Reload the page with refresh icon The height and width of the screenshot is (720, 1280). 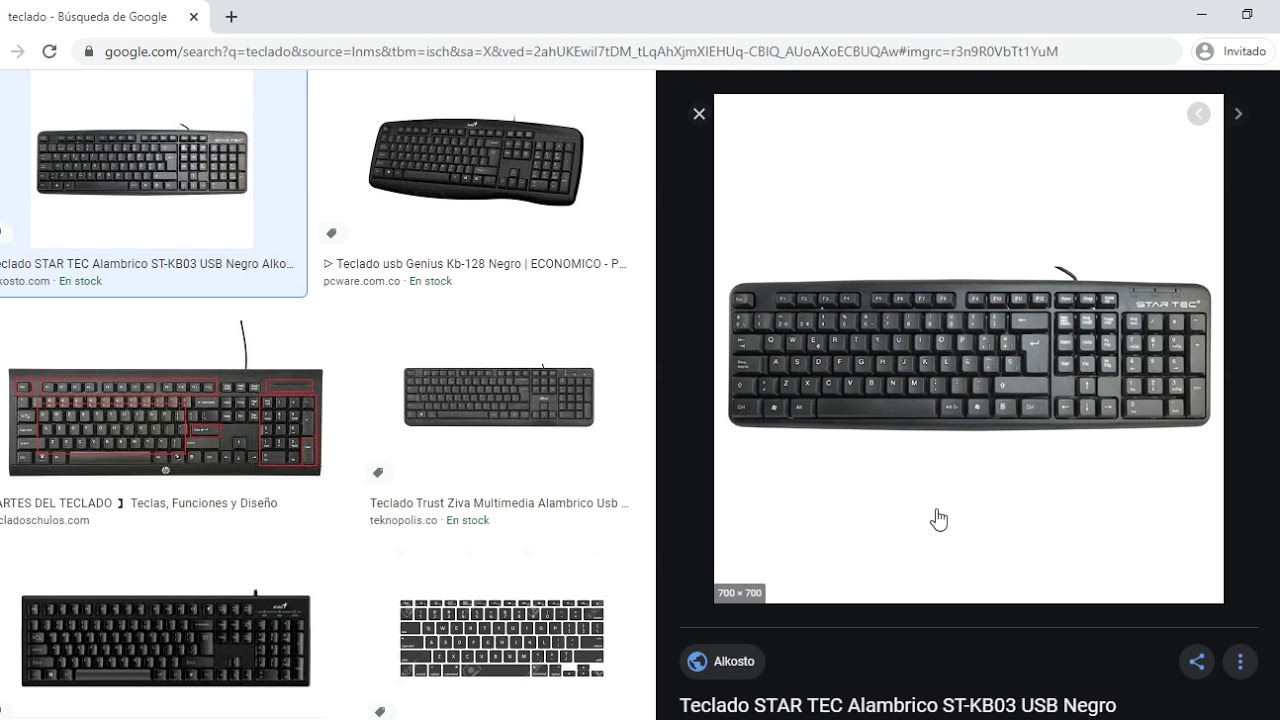(x=49, y=51)
